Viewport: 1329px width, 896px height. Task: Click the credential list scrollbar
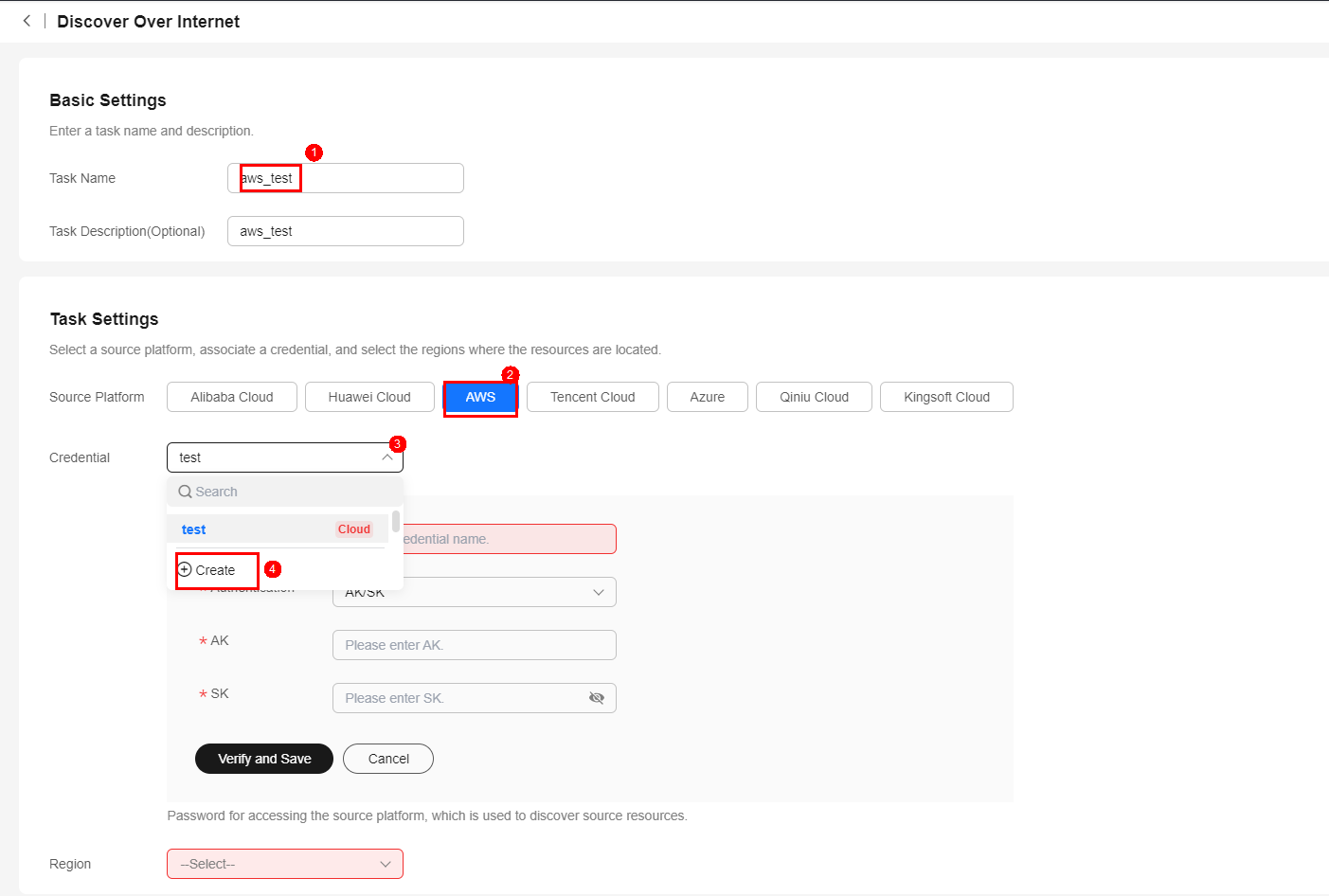click(395, 522)
